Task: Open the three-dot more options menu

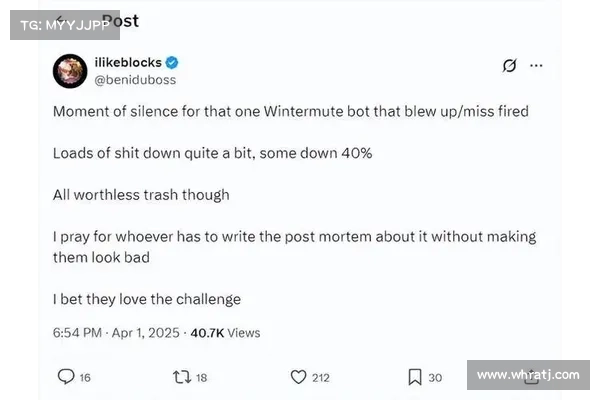Action: (536, 66)
